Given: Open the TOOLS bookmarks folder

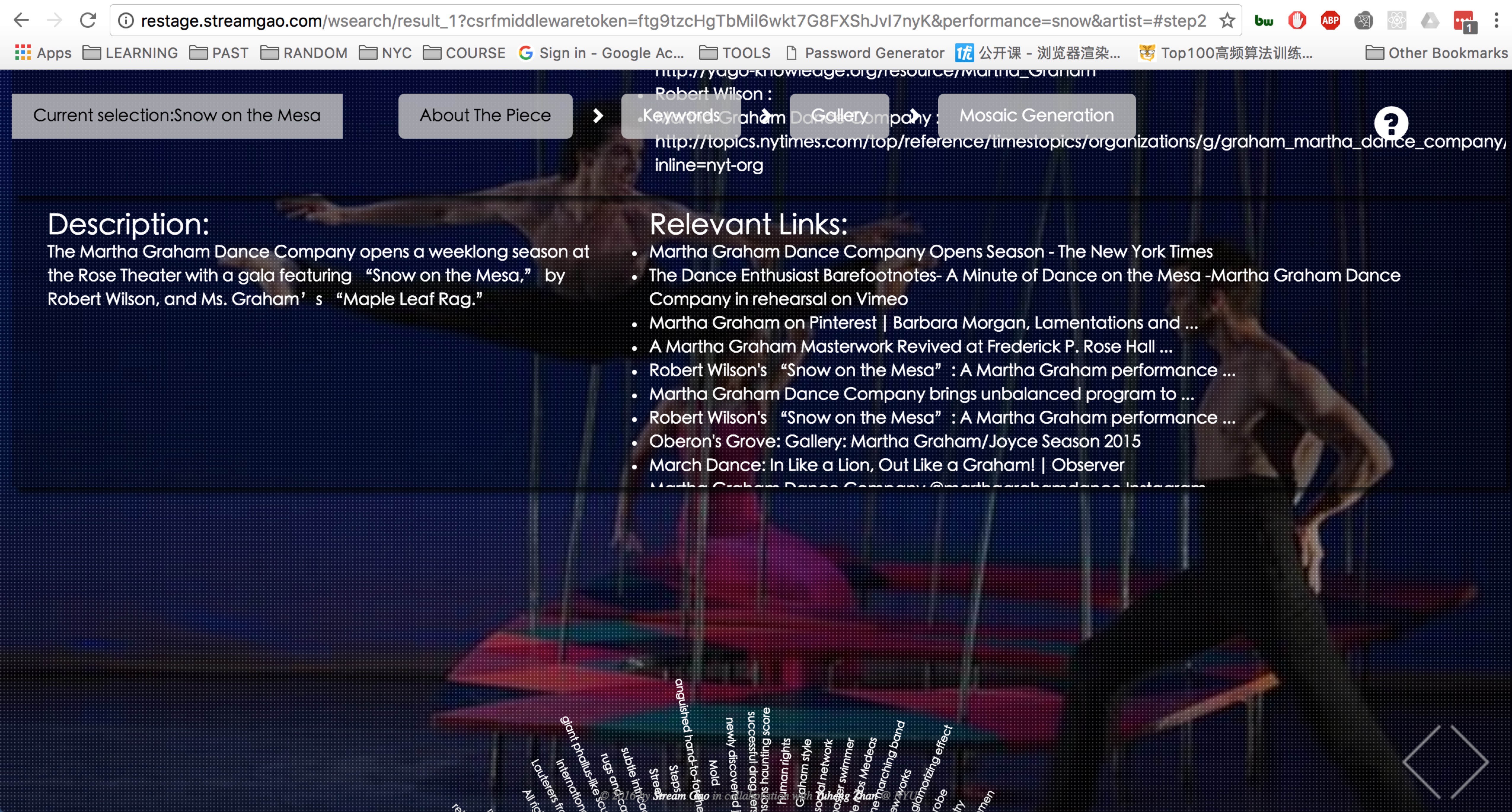Looking at the screenshot, I should click(735, 53).
